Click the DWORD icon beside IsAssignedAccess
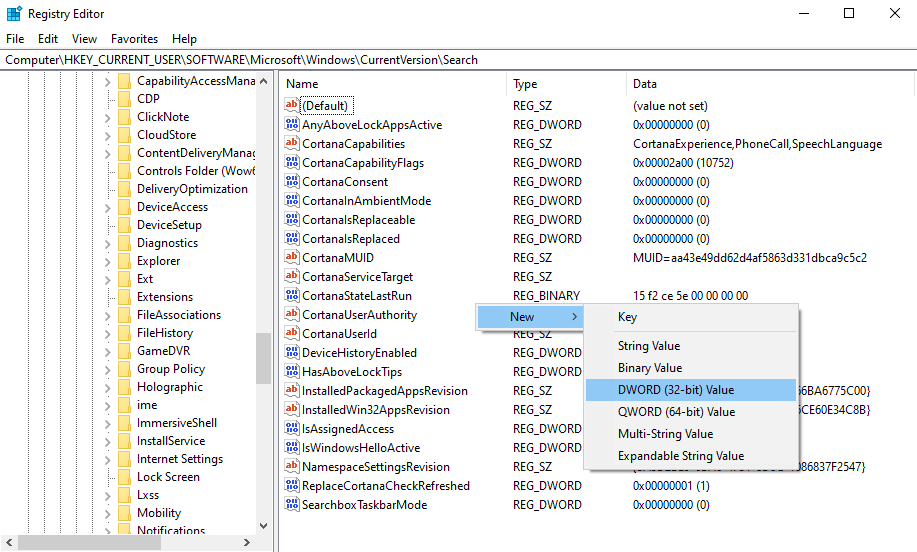Viewport: 917px width, 552px height. (291, 428)
